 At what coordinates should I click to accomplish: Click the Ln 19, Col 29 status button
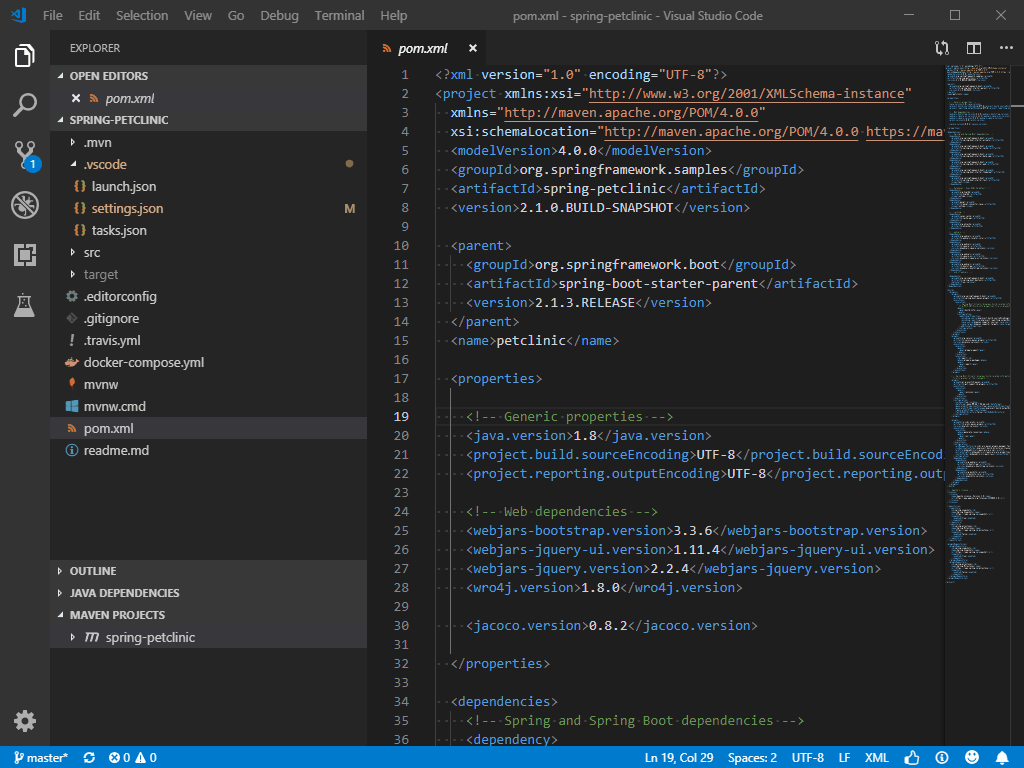pyautogui.click(x=679, y=757)
